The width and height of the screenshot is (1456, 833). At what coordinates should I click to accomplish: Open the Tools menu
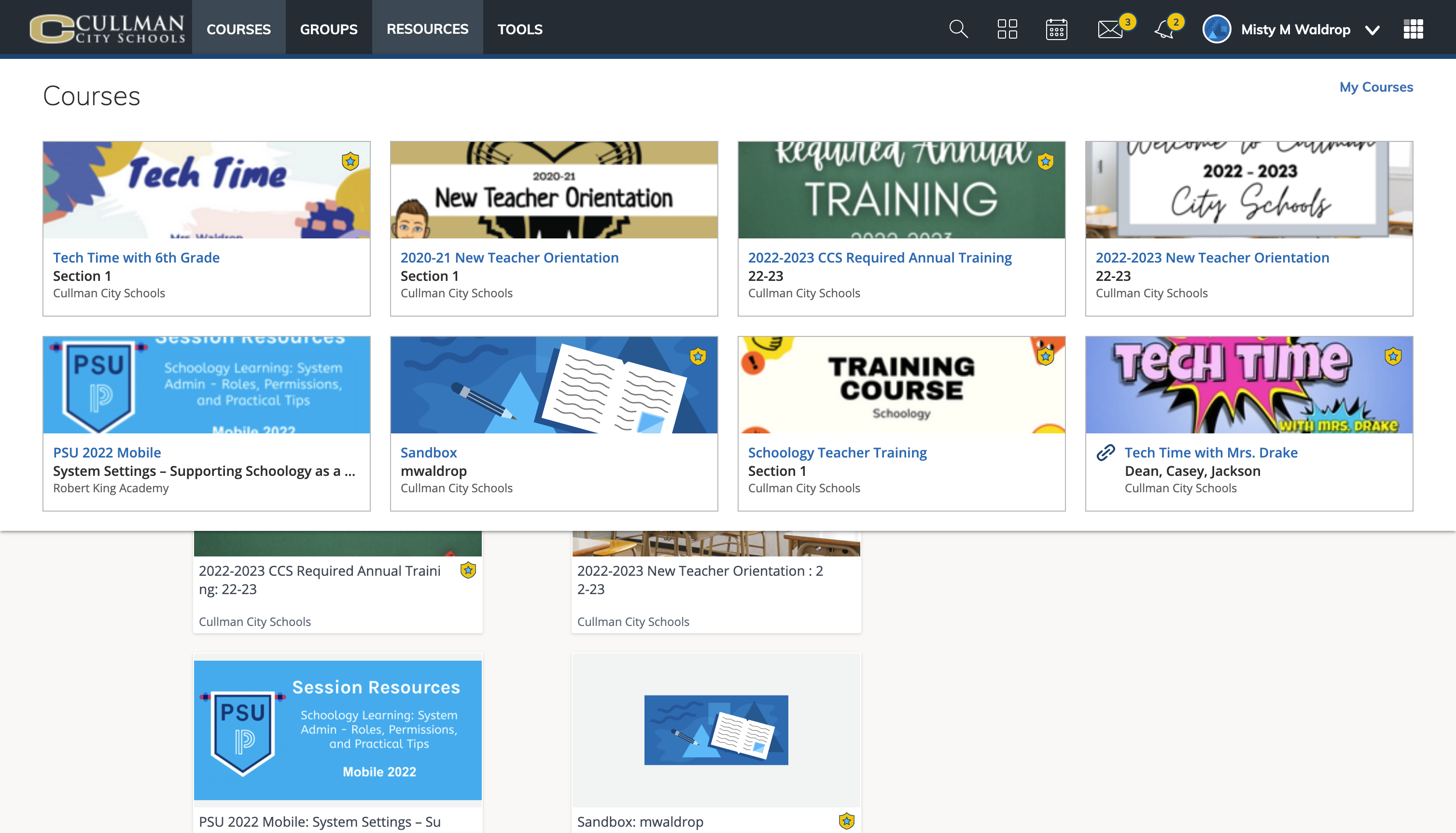pos(519,29)
